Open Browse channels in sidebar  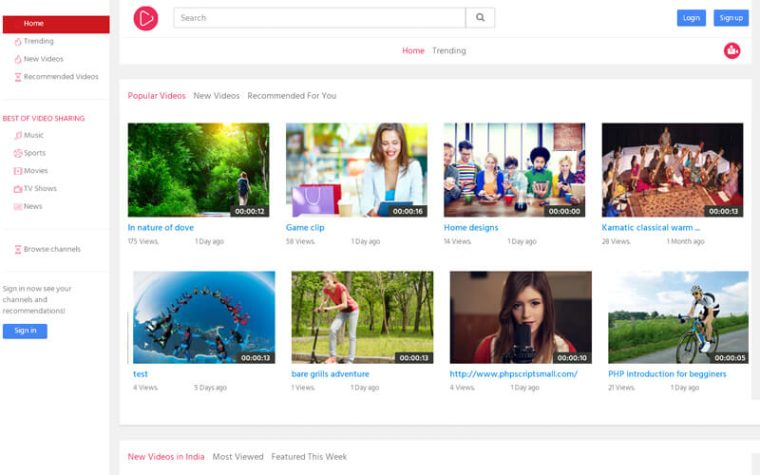point(51,249)
